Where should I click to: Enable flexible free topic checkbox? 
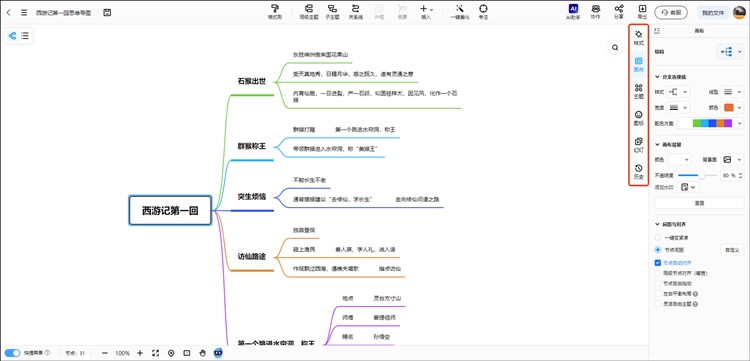click(x=658, y=304)
